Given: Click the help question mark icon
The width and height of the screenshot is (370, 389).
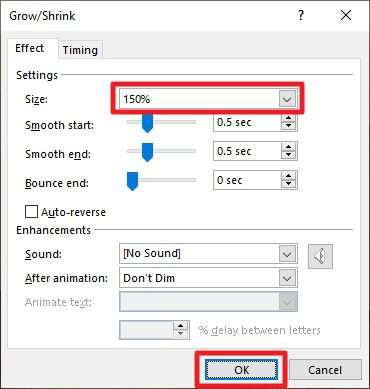Looking at the screenshot, I should (301, 15).
